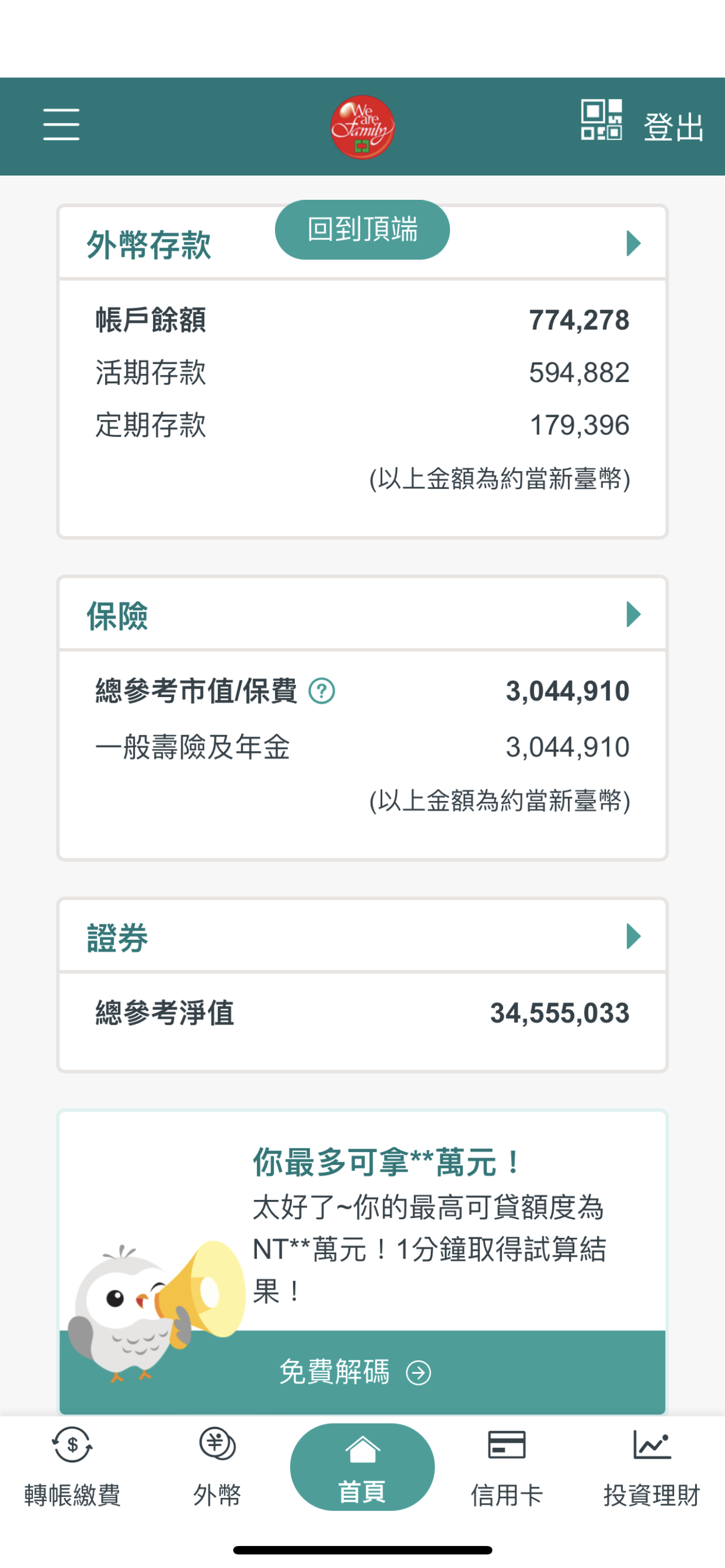
Task: Tap the We are Family logo
Action: [362, 127]
